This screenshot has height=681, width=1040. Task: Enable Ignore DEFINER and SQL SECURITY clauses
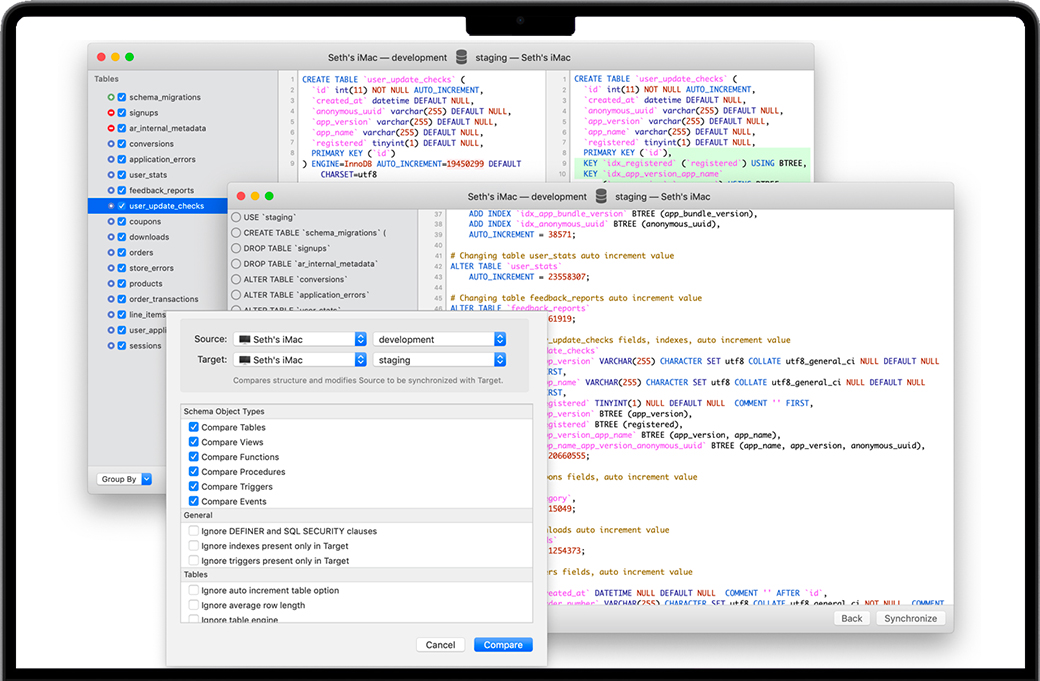pos(194,531)
